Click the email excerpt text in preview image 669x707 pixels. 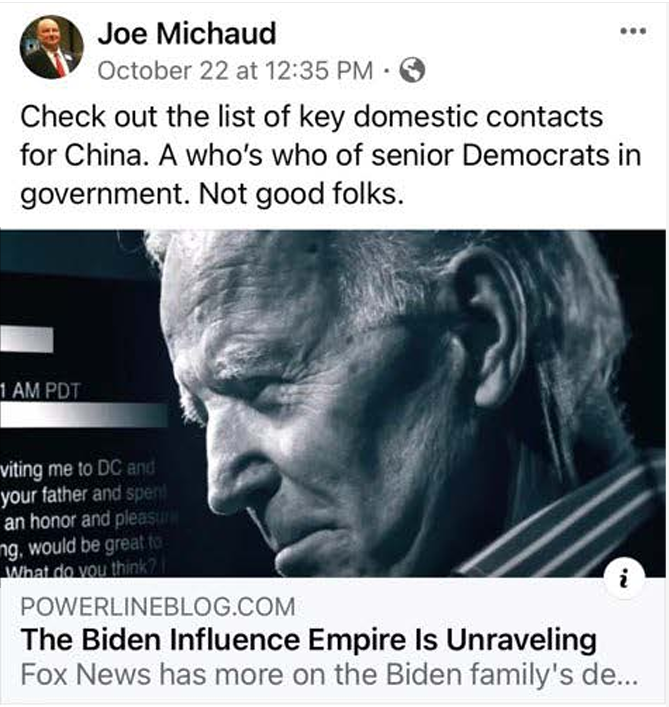tap(83, 520)
